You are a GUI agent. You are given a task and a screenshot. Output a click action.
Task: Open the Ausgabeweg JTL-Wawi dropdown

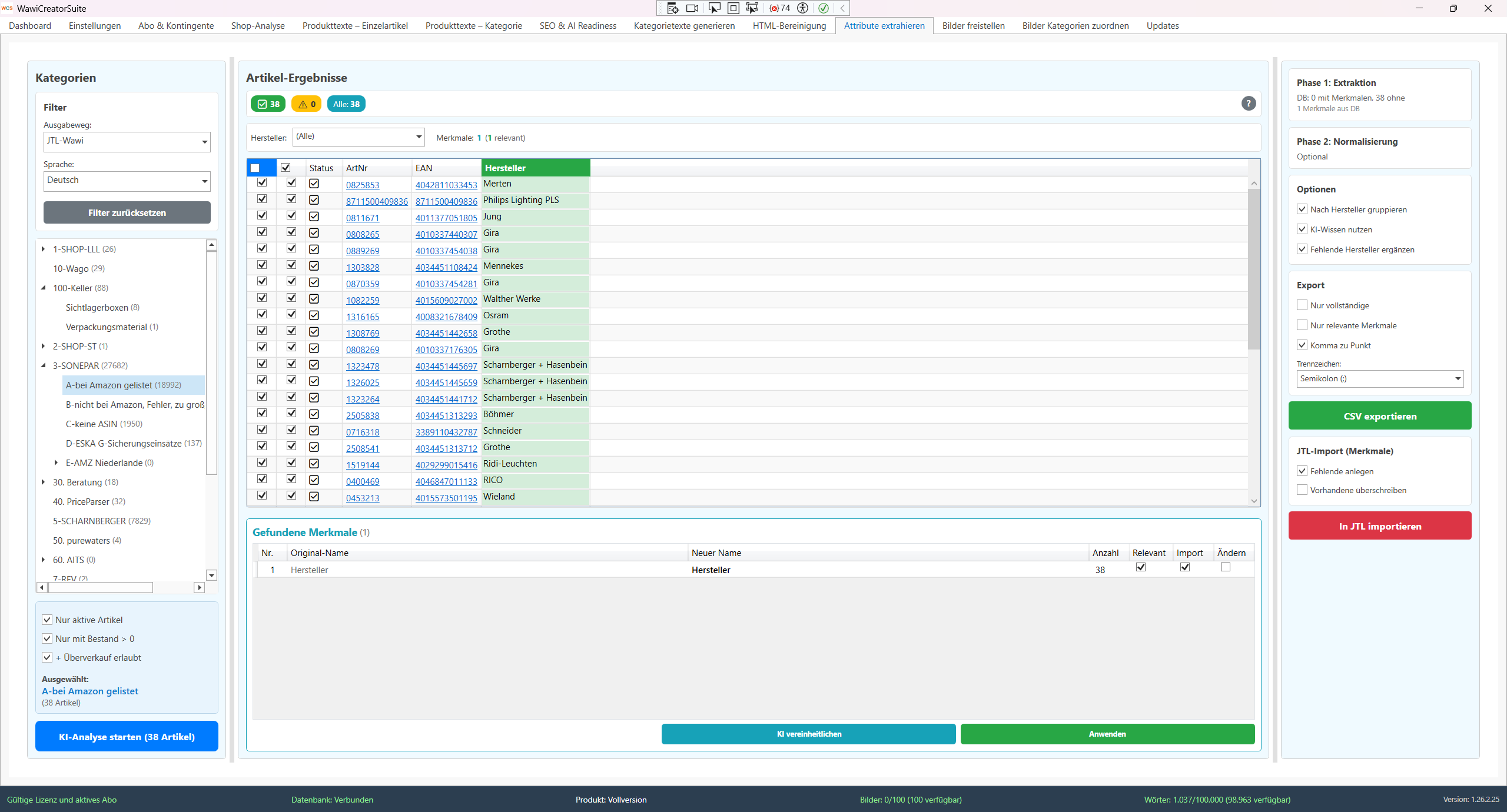pos(127,141)
